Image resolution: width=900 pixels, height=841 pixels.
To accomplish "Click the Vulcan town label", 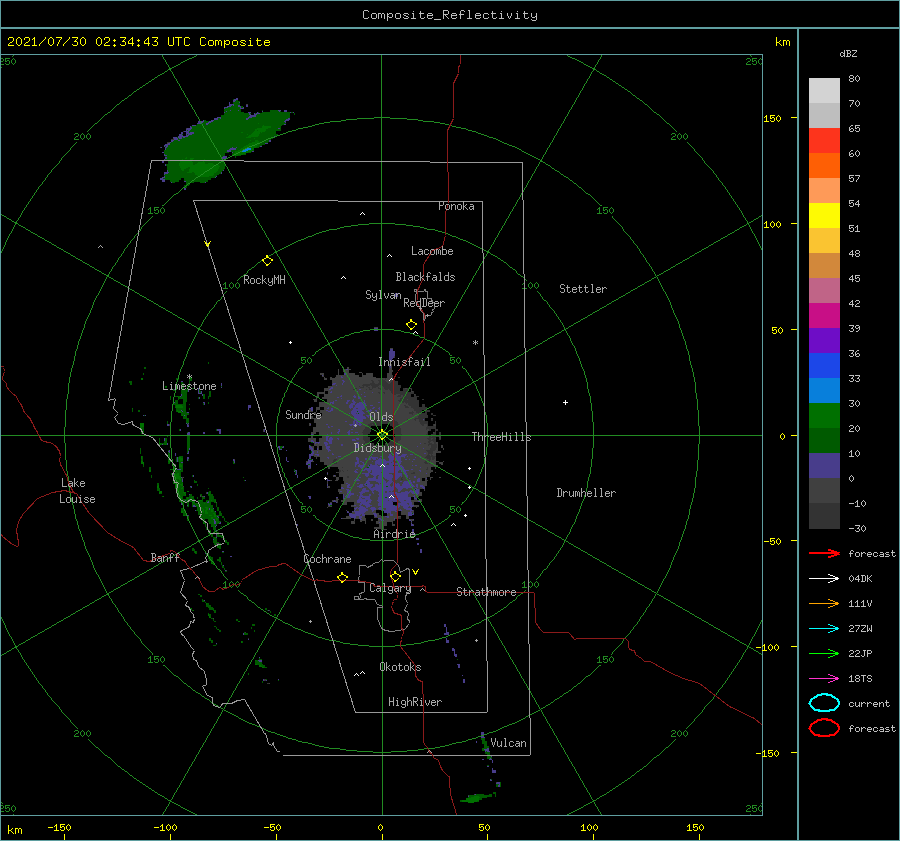I will click(508, 743).
